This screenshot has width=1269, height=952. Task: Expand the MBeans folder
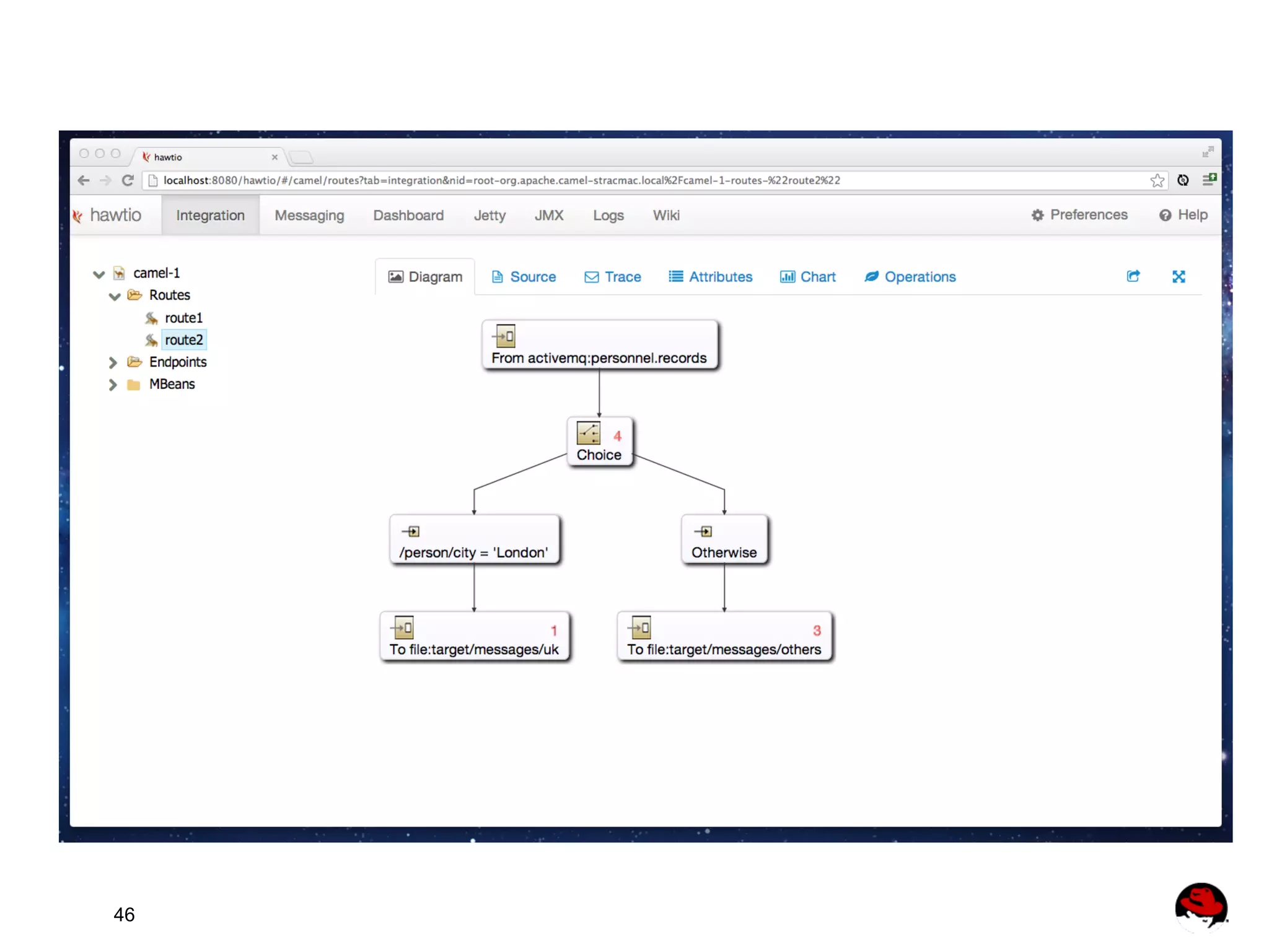(x=113, y=385)
